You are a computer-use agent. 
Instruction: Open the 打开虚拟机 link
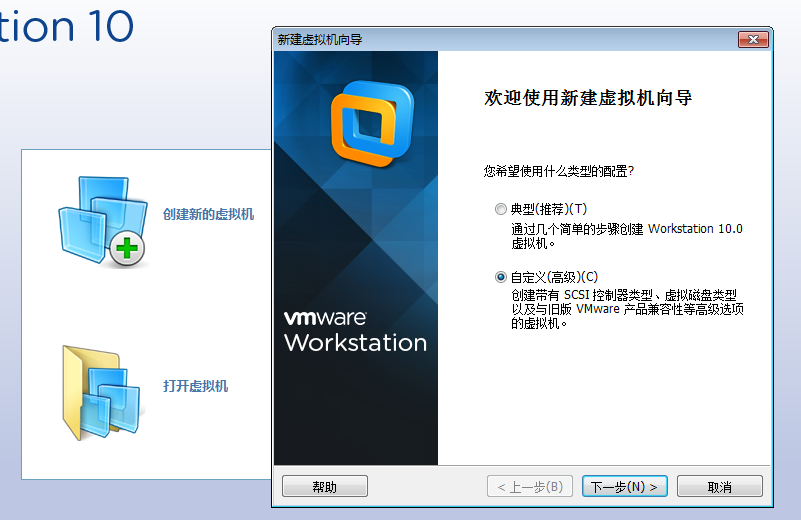coord(196,386)
